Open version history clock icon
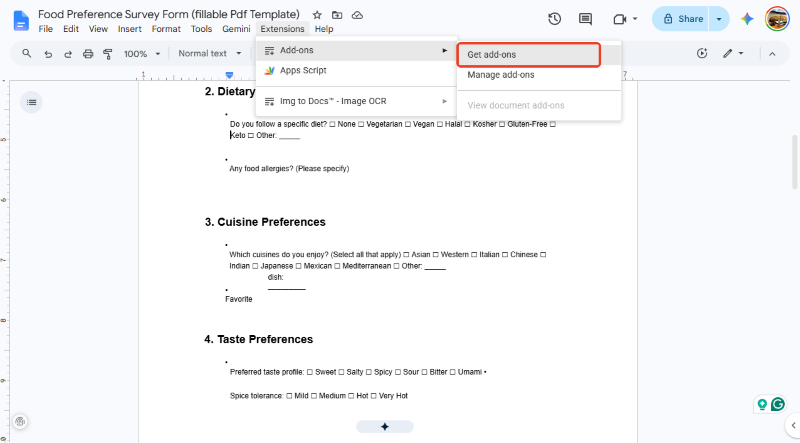The height and width of the screenshot is (443, 800). tap(555, 19)
